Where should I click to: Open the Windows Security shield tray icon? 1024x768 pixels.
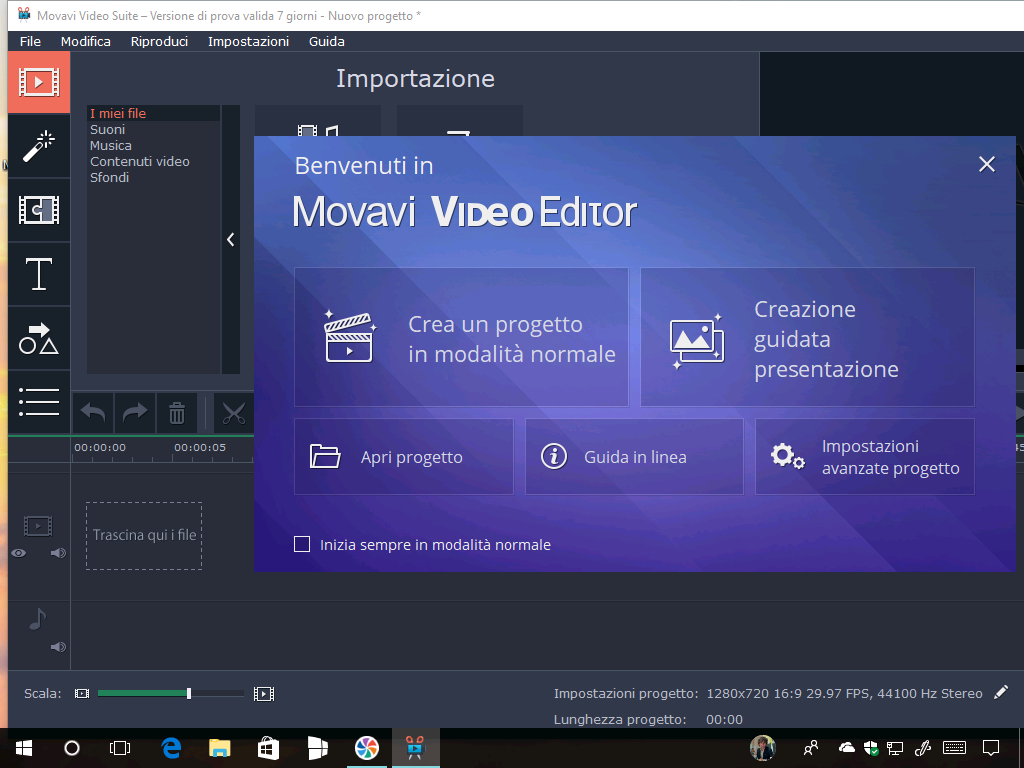[871, 748]
